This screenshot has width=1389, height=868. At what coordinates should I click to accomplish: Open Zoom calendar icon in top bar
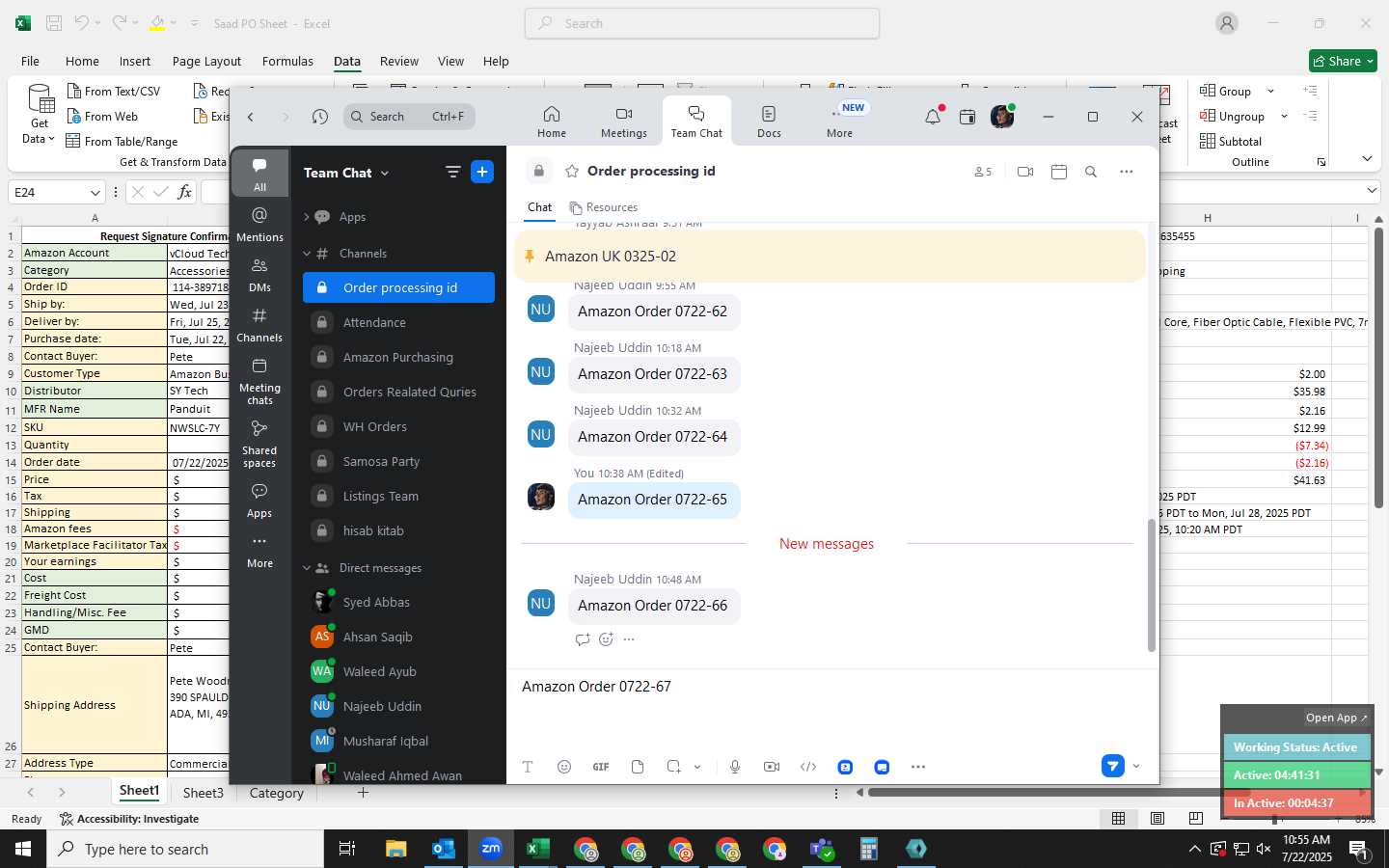[967, 117]
